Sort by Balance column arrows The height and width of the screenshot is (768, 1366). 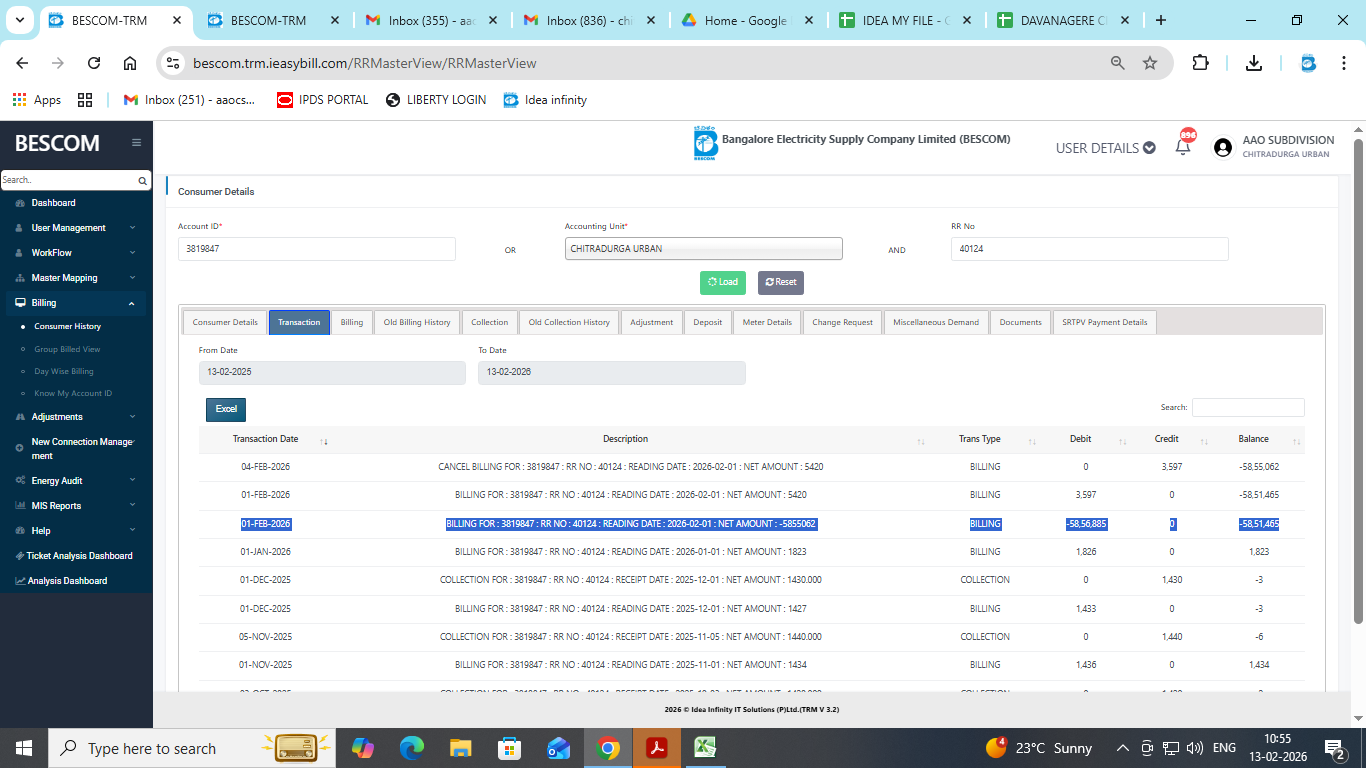1296,441
